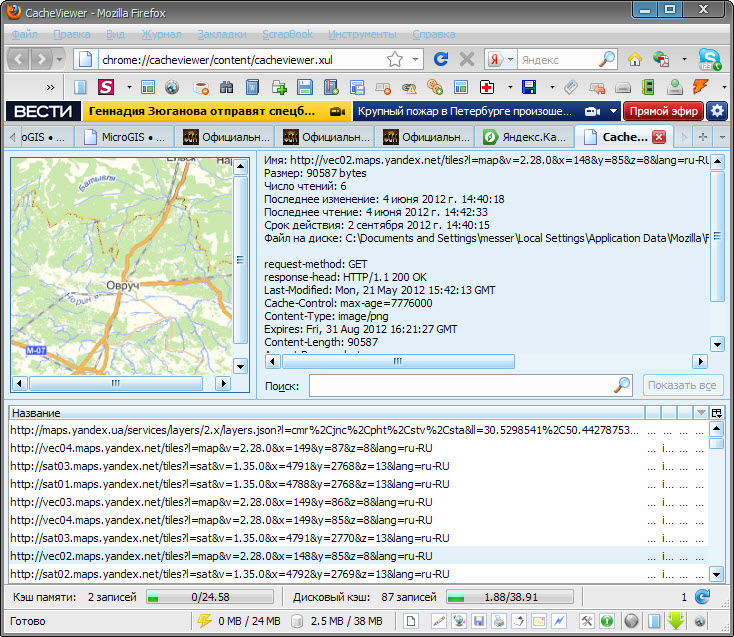This screenshot has height=637, width=734.
Task: Open Vesti settings gear icon
Action: [717, 111]
